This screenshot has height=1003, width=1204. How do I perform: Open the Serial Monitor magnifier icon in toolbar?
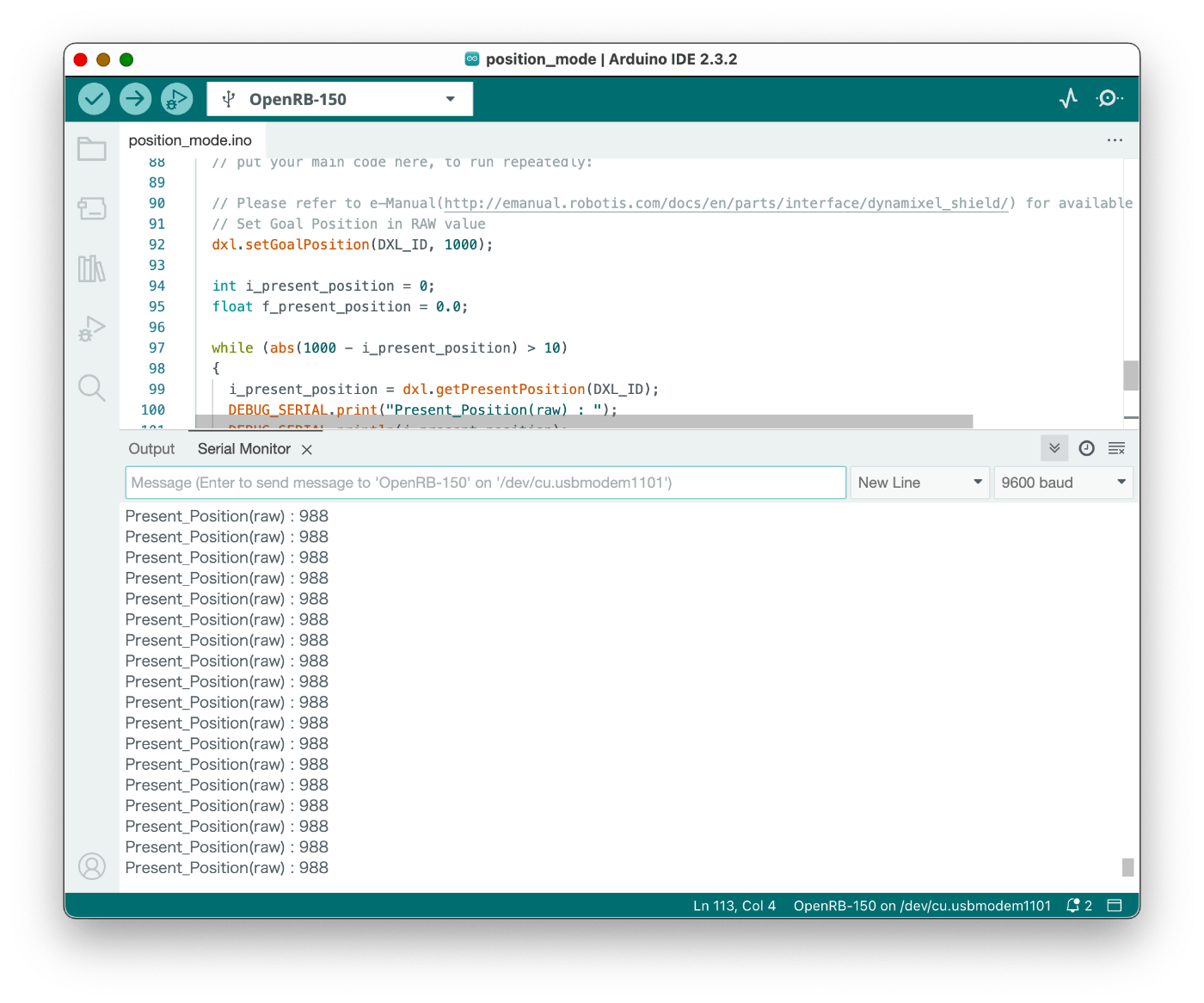(1109, 99)
